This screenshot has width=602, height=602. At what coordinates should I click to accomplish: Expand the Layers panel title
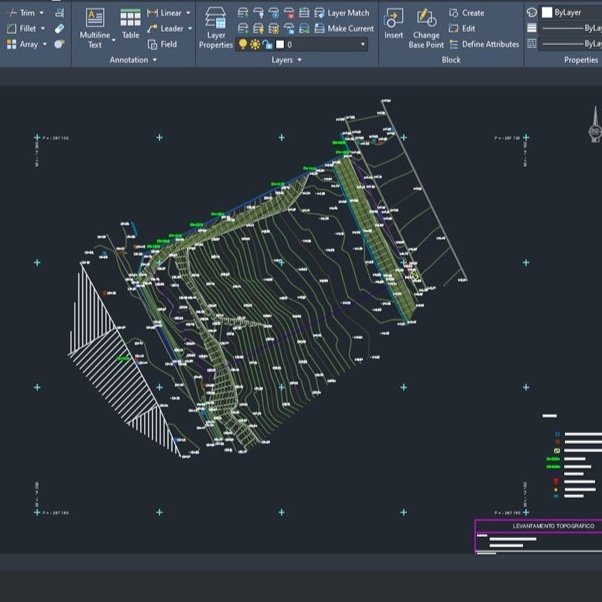287,60
